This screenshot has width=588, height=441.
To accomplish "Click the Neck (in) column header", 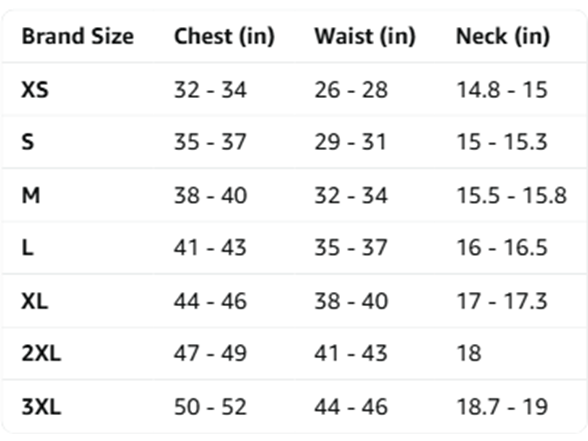I will (x=502, y=37).
